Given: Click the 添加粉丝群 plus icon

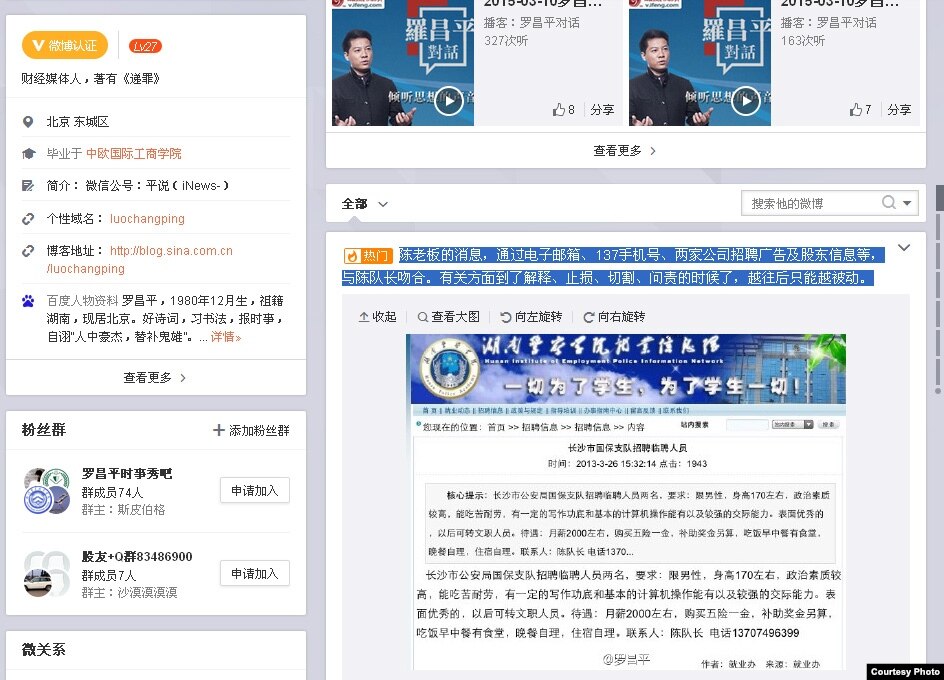Looking at the screenshot, I should click(219, 430).
